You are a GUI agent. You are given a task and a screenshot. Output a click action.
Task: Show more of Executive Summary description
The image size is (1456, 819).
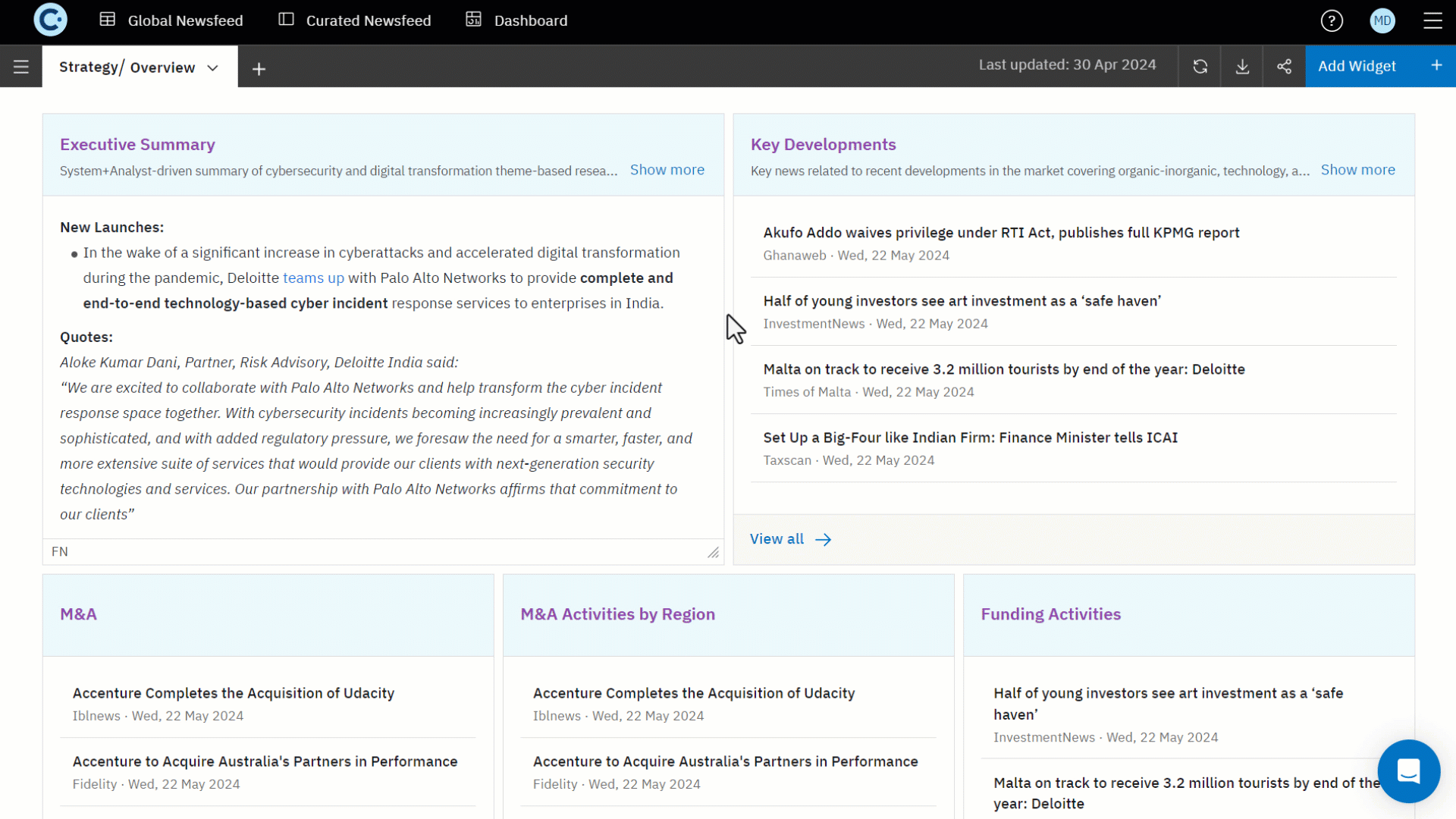[667, 170]
